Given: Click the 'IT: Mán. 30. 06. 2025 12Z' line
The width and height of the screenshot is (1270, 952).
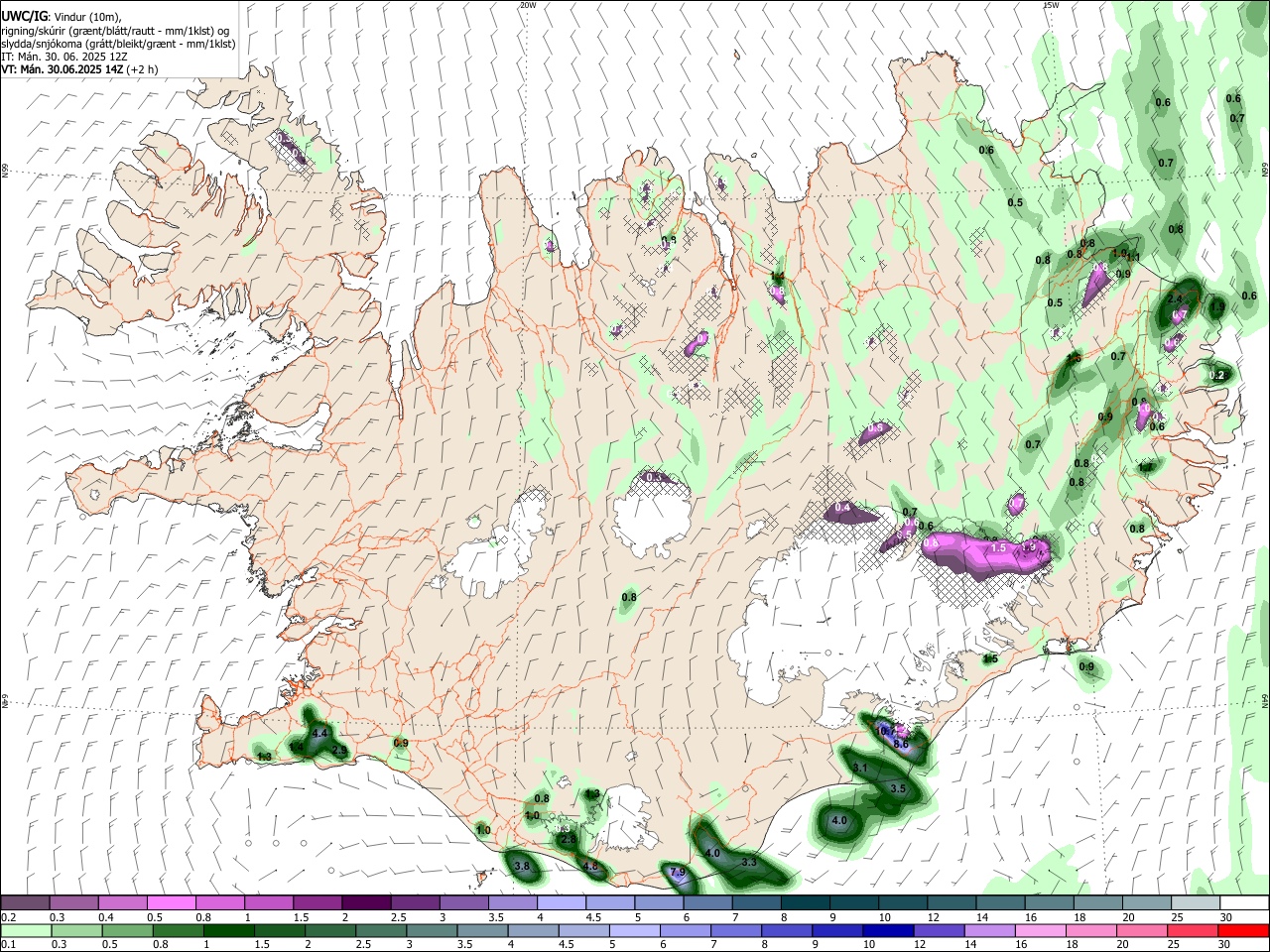Looking at the screenshot, I should pyautogui.click(x=63, y=57).
